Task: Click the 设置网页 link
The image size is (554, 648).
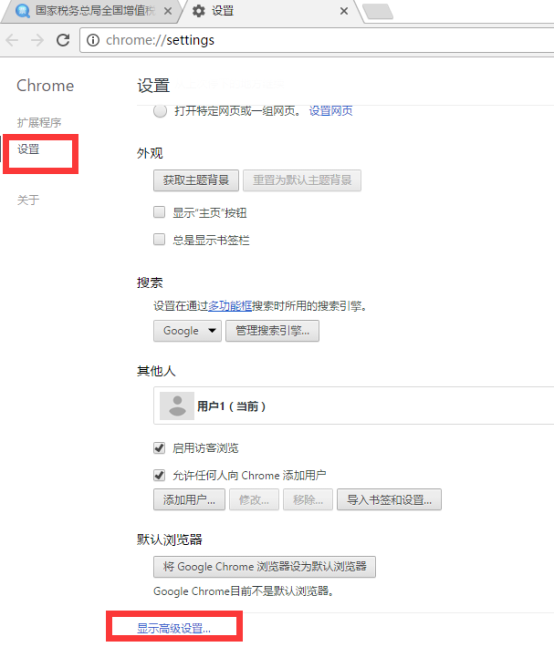Action: coord(331,111)
